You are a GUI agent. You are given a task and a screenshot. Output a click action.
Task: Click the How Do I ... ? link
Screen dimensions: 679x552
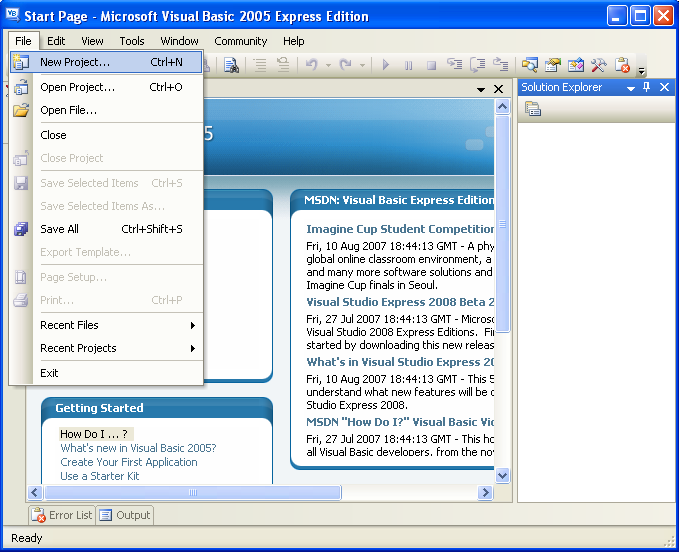(x=94, y=434)
